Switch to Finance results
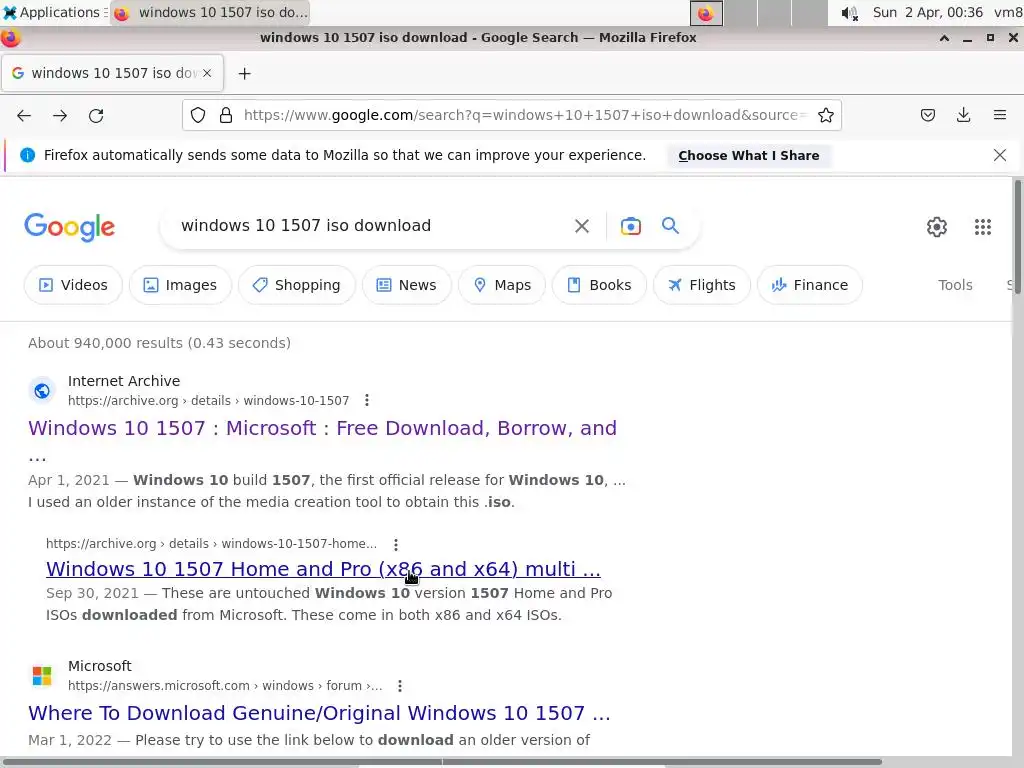Image resolution: width=1024 pixels, height=768 pixels. click(810, 285)
